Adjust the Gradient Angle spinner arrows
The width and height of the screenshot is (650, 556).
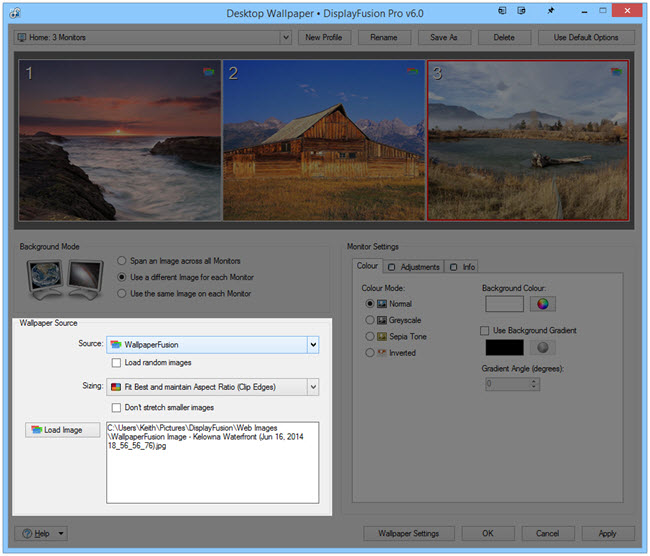tap(534, 384)
